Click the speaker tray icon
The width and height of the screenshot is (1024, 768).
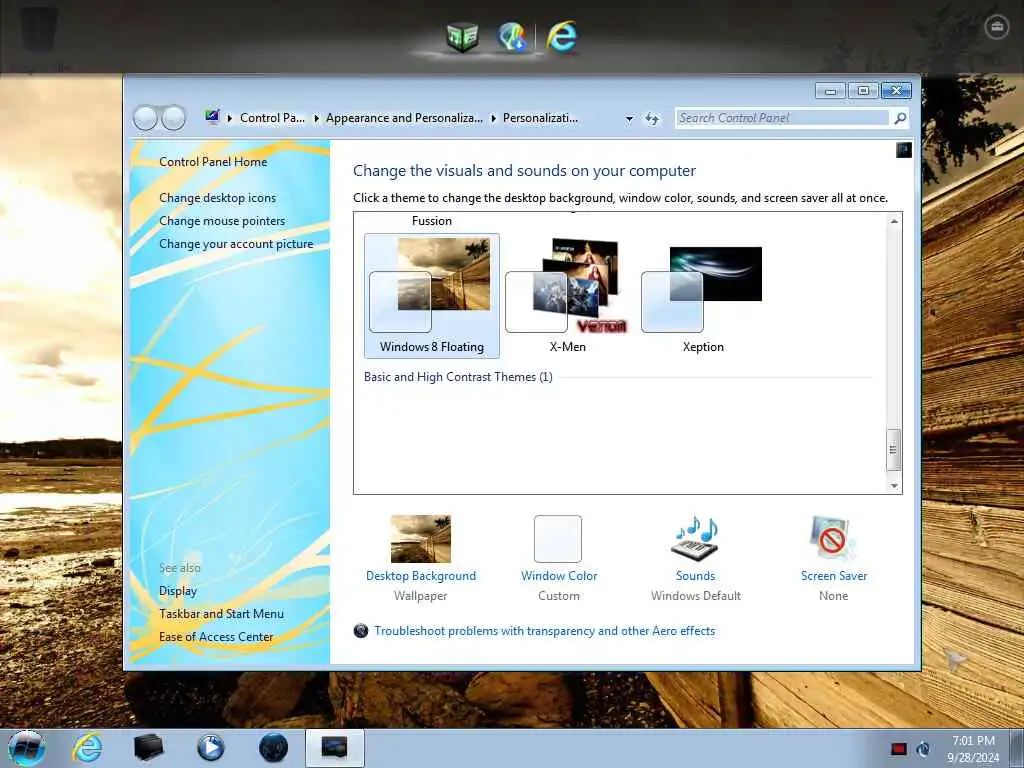[x=923, y=749]
